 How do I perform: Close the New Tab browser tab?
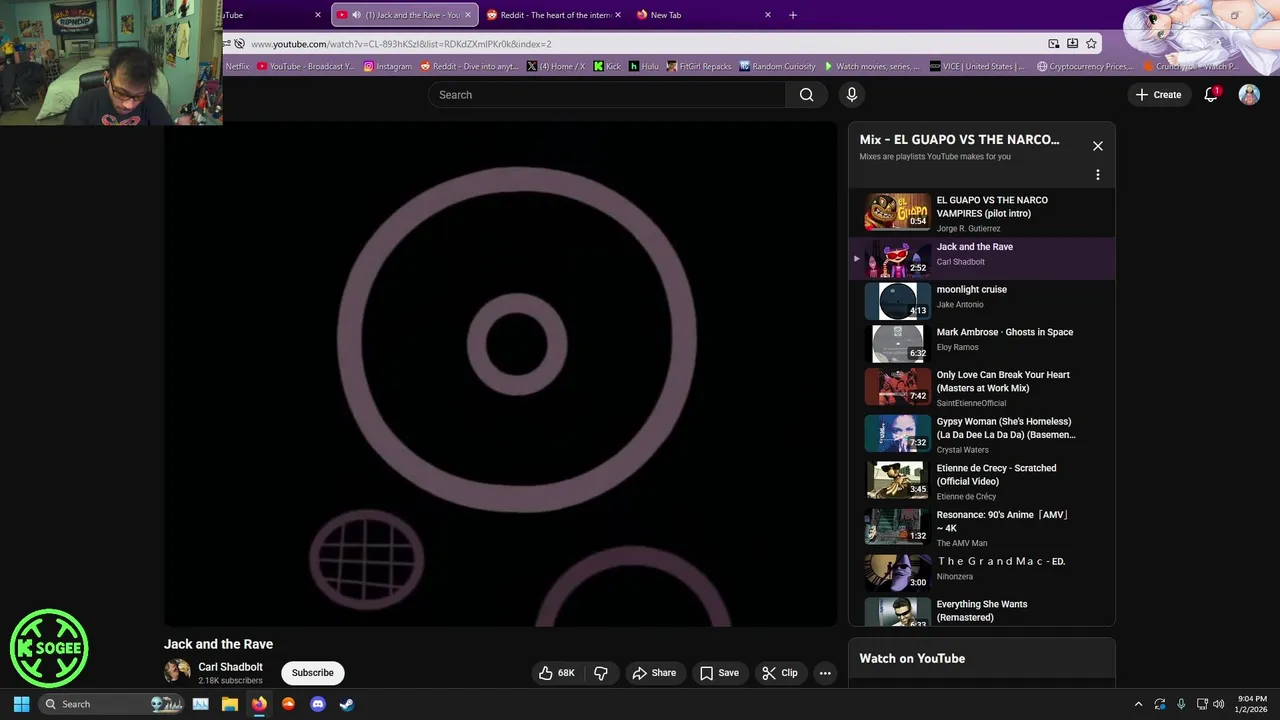pos(767,15)
